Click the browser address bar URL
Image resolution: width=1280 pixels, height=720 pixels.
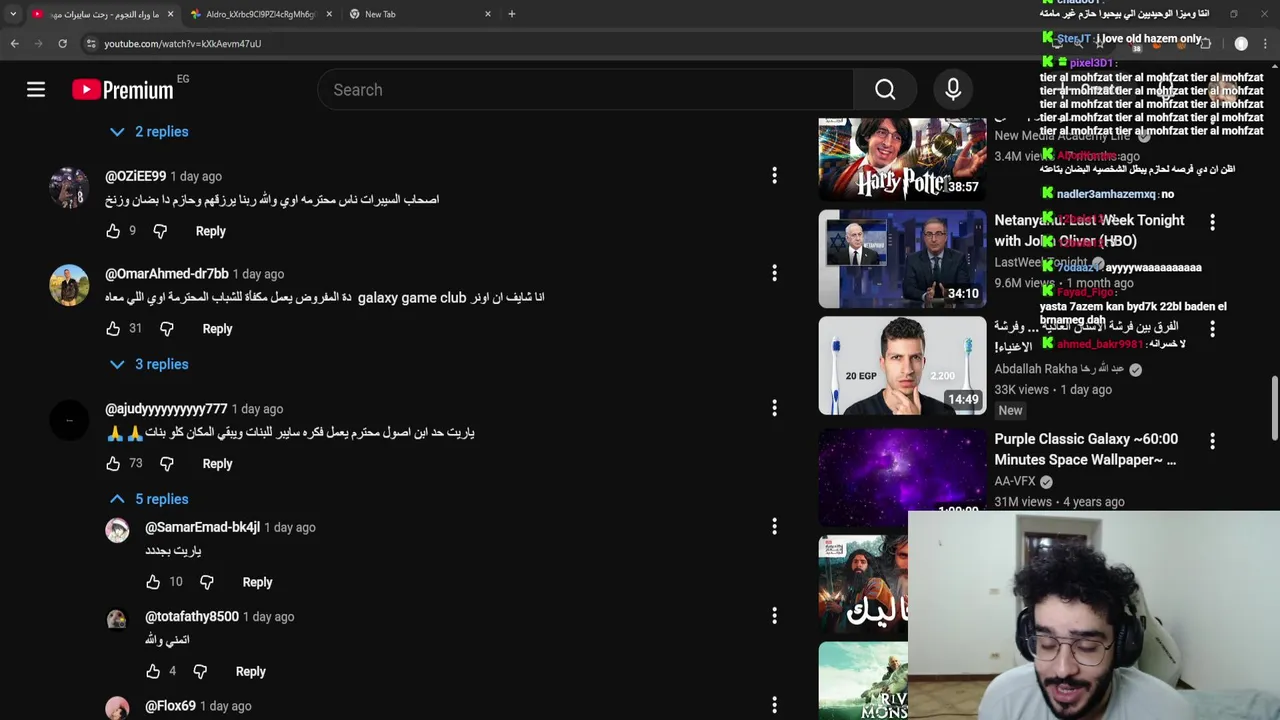[x=183, y=44]
